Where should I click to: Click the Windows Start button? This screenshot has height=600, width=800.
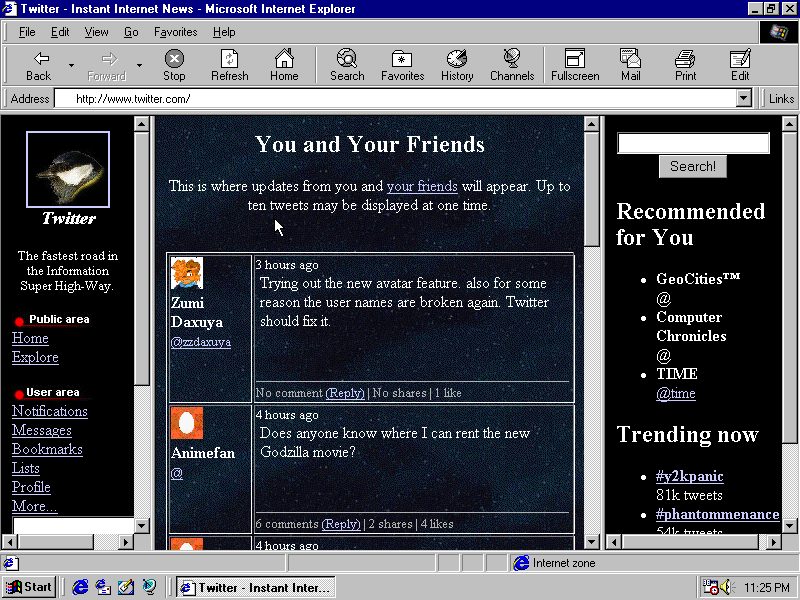[x=29, y=587]
